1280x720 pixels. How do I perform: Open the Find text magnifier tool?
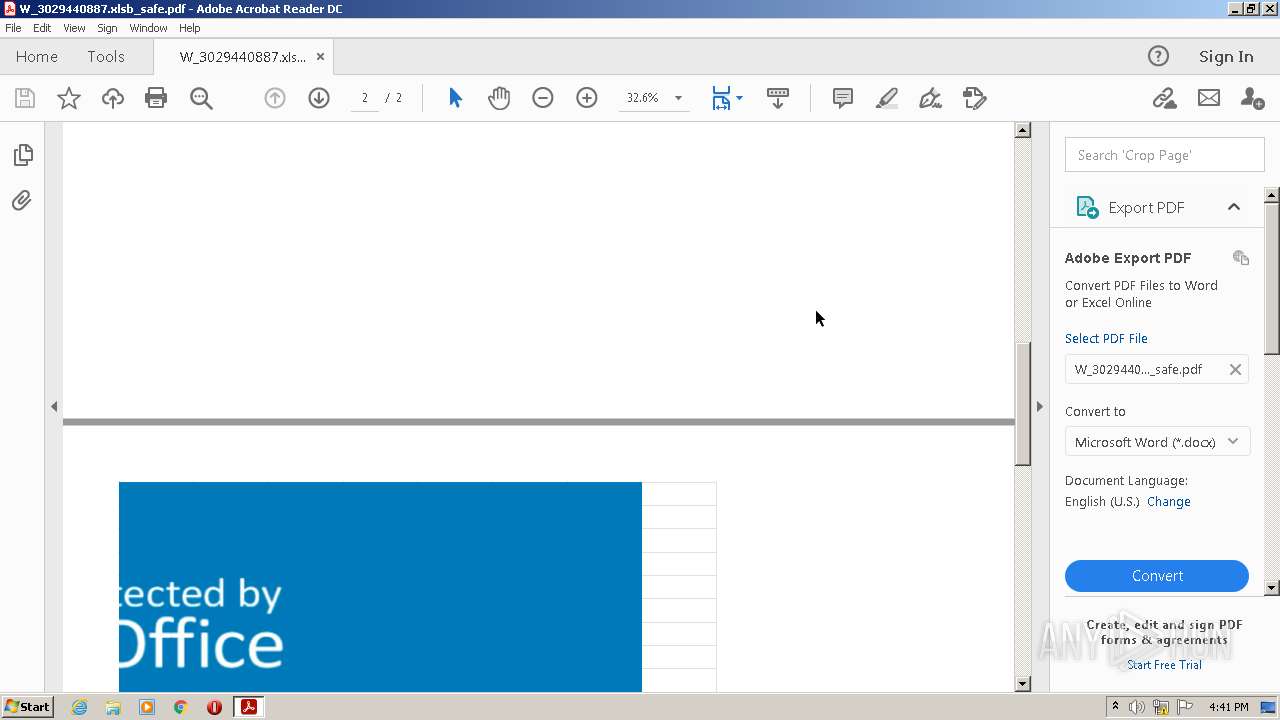coord(201,98)
